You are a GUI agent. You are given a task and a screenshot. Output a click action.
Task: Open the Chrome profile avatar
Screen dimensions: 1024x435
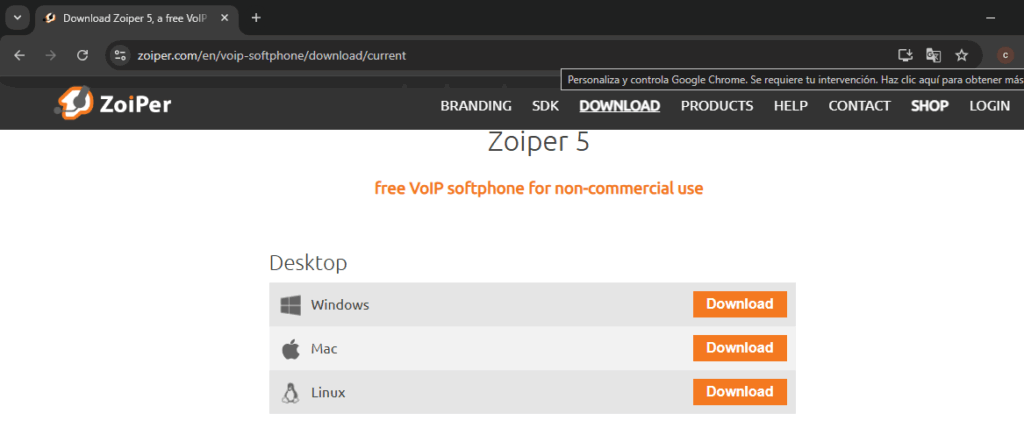(1005, 55)
